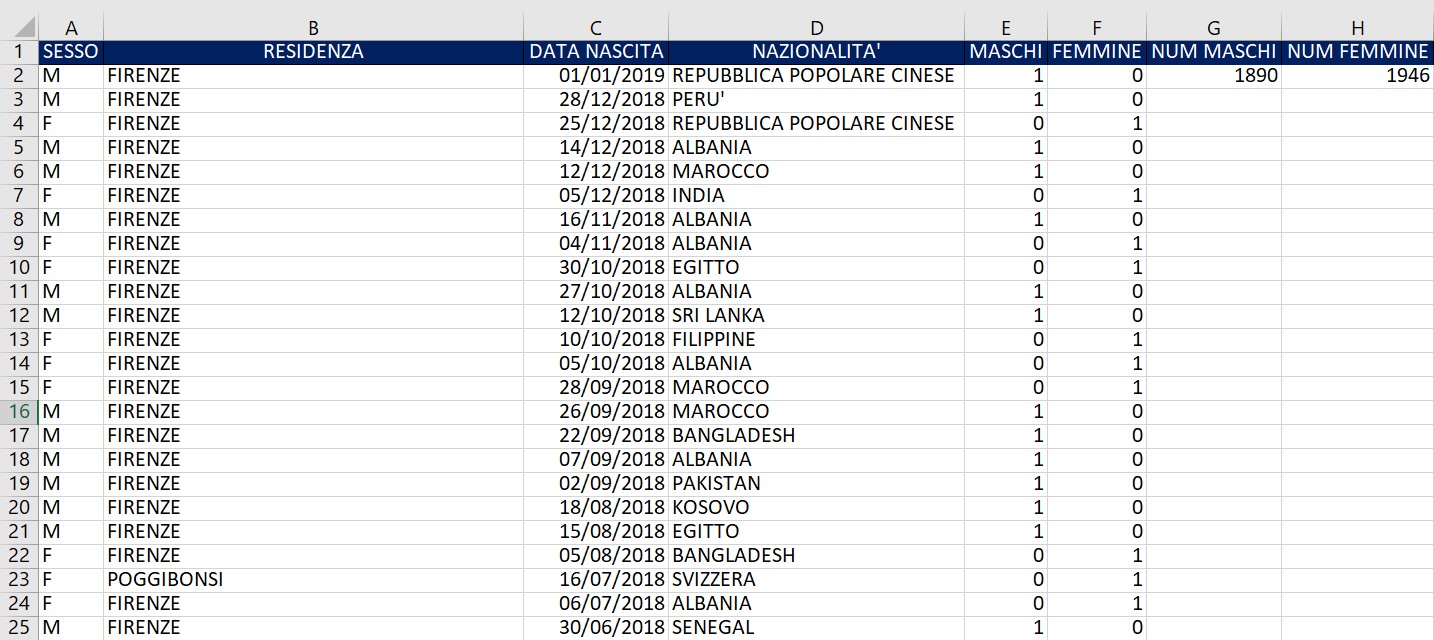Click the date 16/11/2018
The height and width of the screenshot is (640, 1434).
(x=596, y=219)
